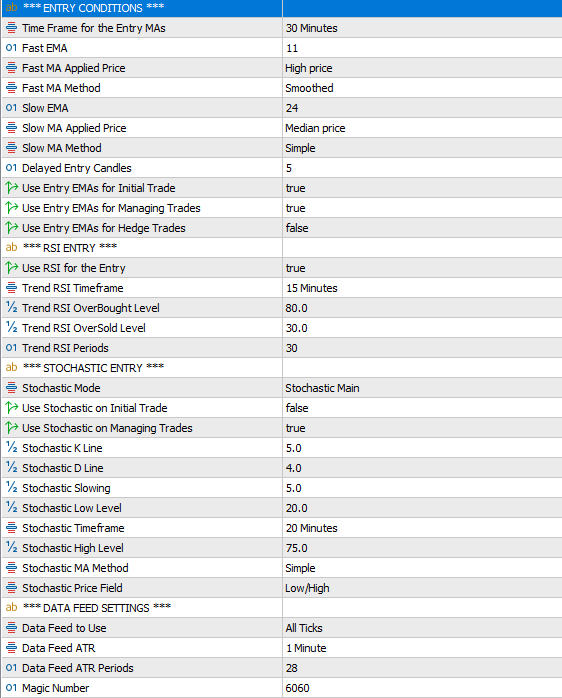
Task: Click the enum icon beside Stochastic Mode
Action: coord(12,388)
